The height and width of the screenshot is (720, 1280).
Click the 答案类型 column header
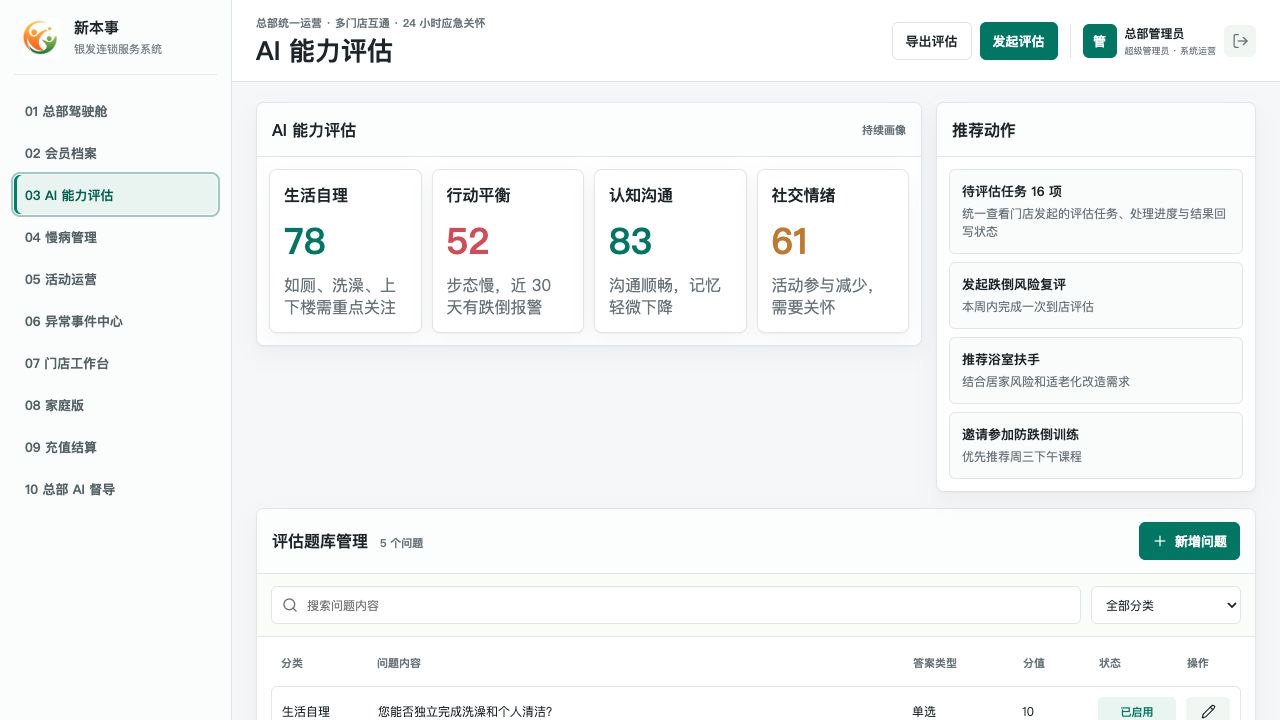pyautogui.click(x=935, y=663)
